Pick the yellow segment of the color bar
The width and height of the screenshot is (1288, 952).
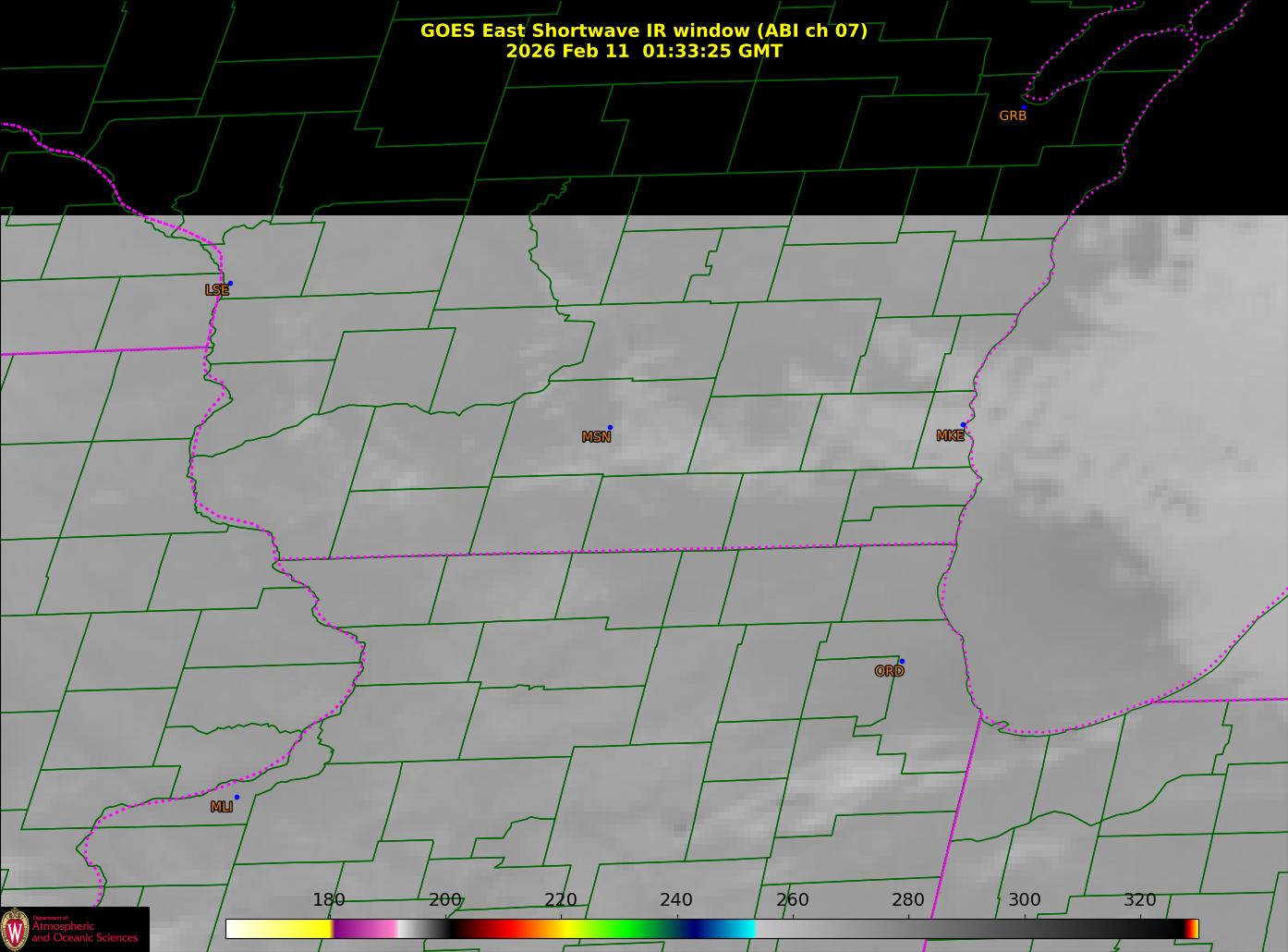point(296,929)
